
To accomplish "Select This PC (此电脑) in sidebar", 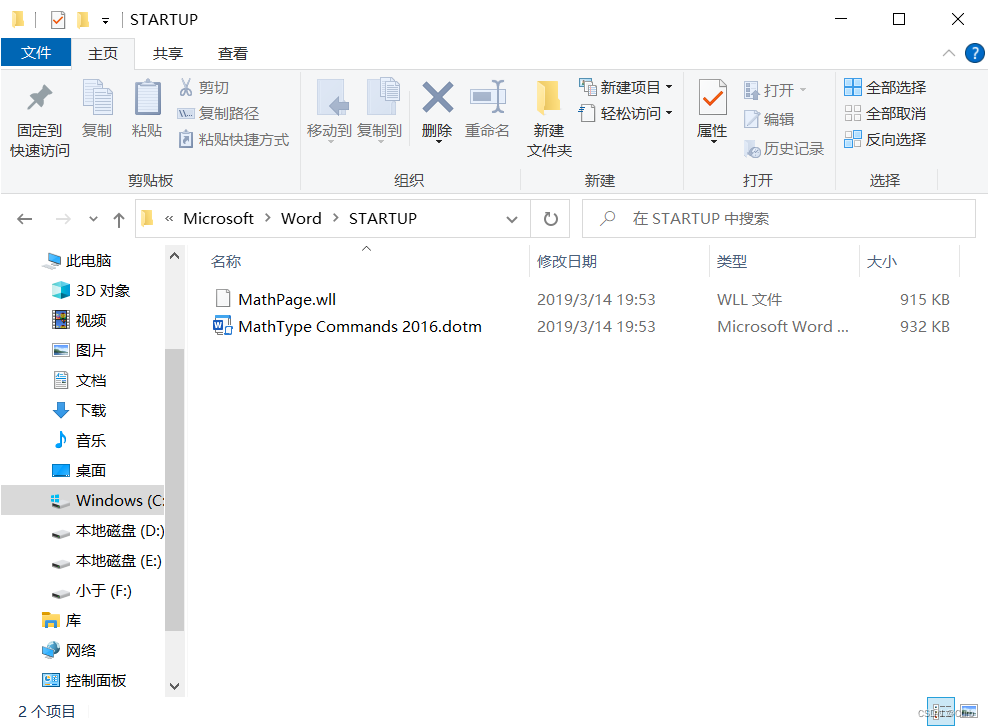I will 77,260.
